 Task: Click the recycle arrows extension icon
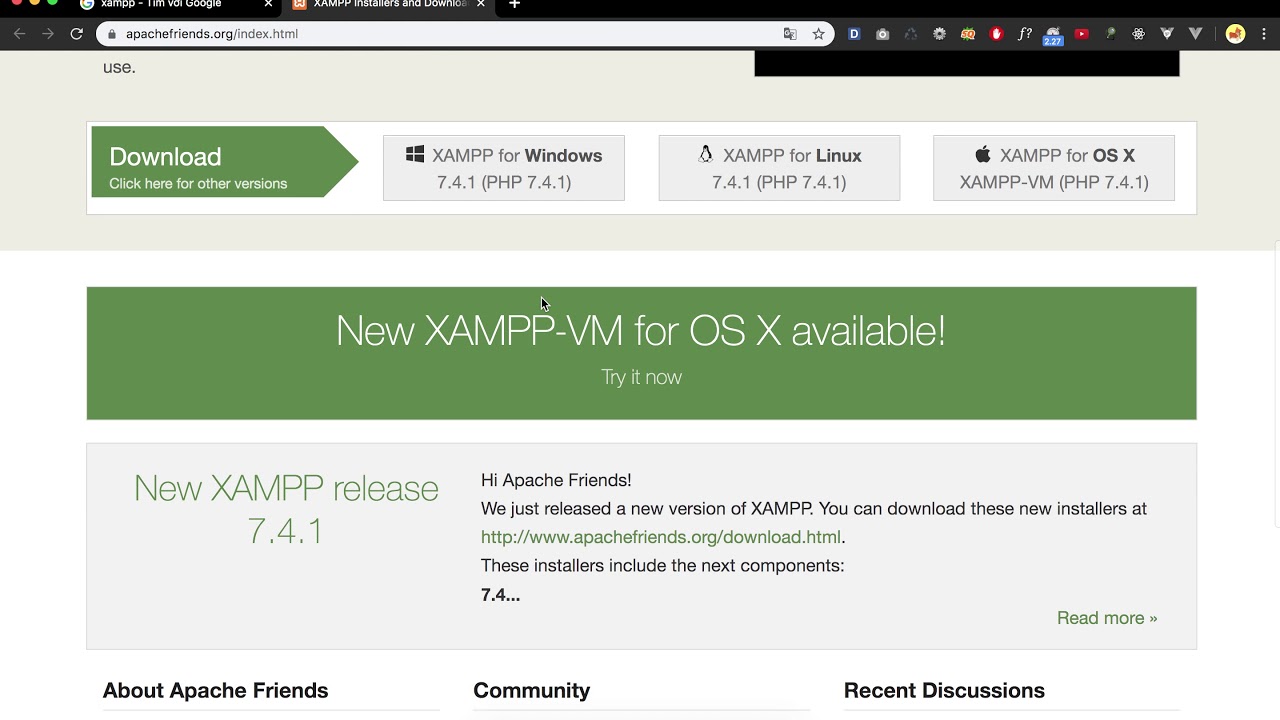coord(910,34)
